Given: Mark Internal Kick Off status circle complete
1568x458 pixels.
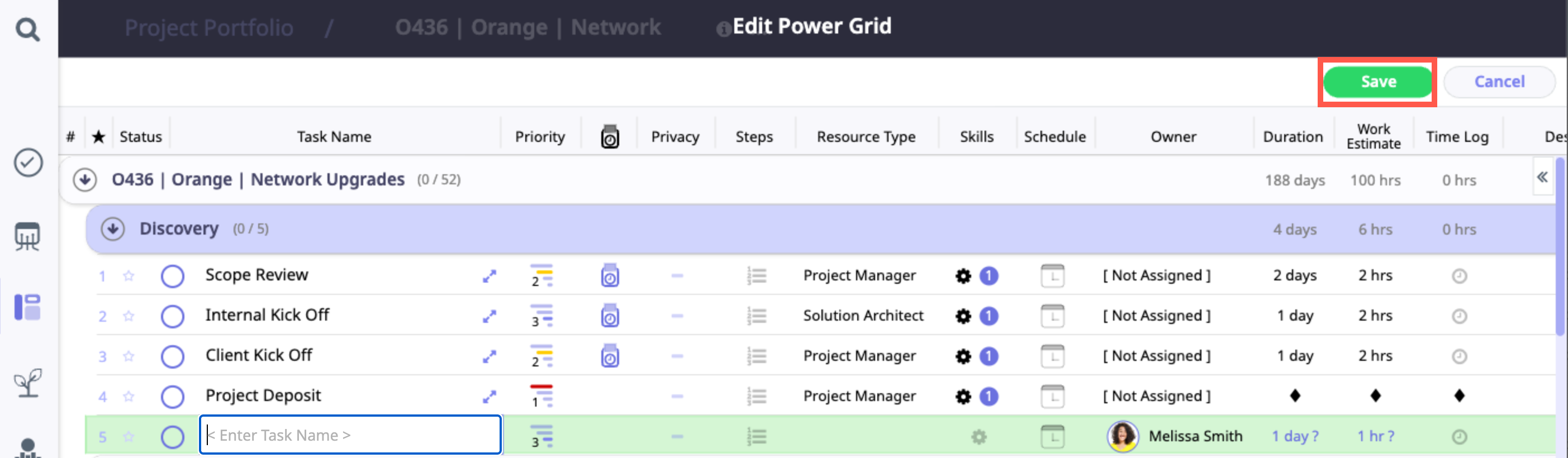Looking at the screenshot, I should point(172,316).
